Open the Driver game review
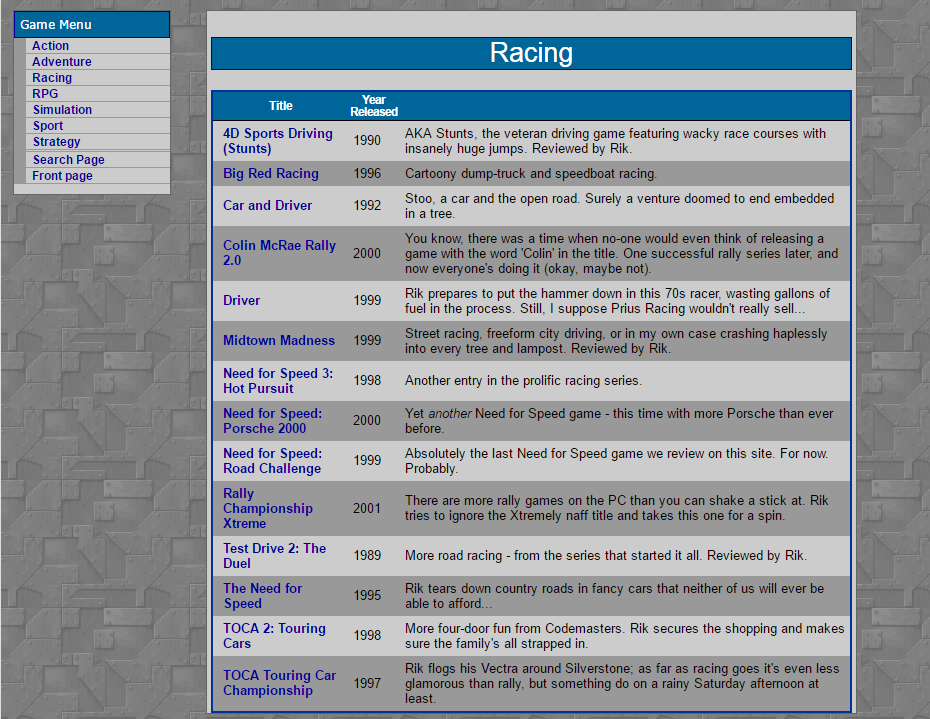930x719 pixels. pos(241,300)
